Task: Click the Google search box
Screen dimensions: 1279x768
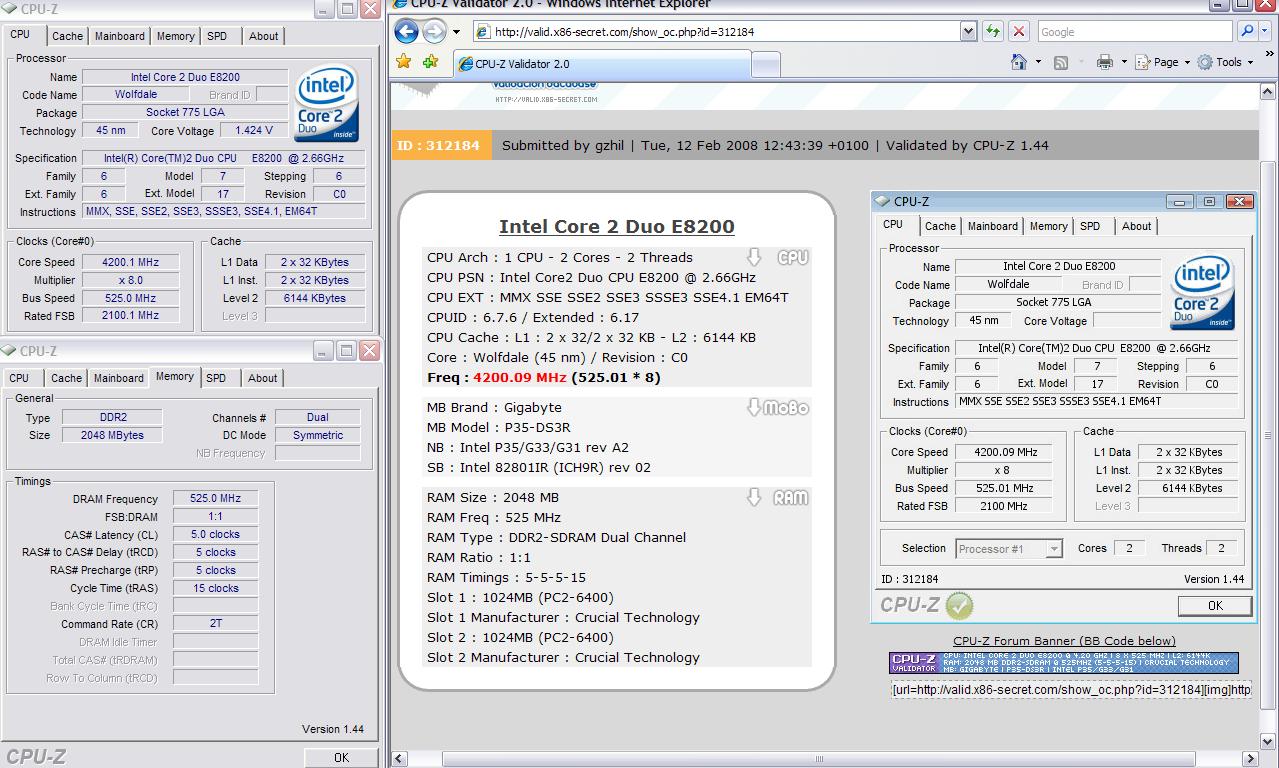Action: point(1136,32)
